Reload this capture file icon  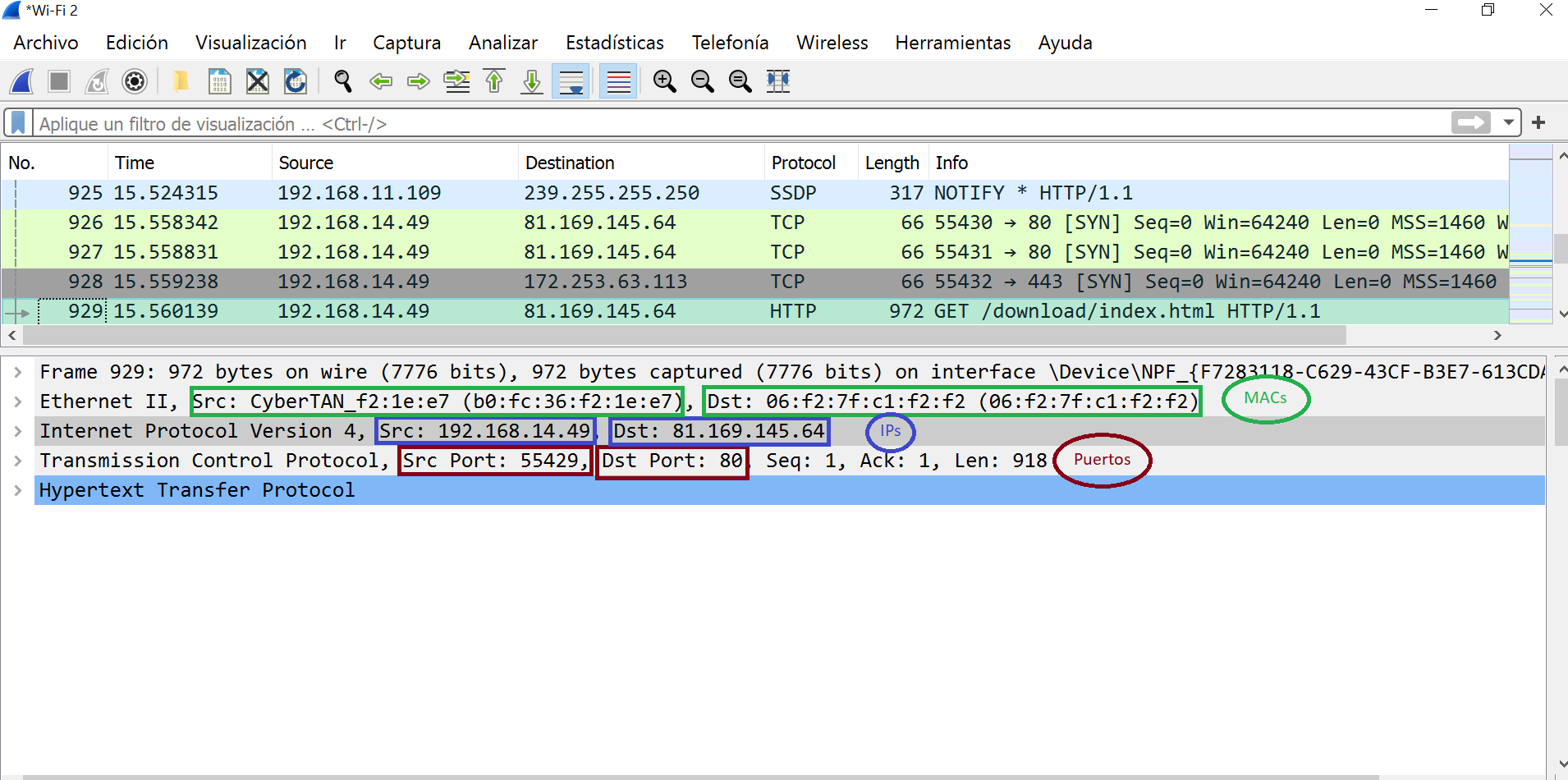(296, 81)
